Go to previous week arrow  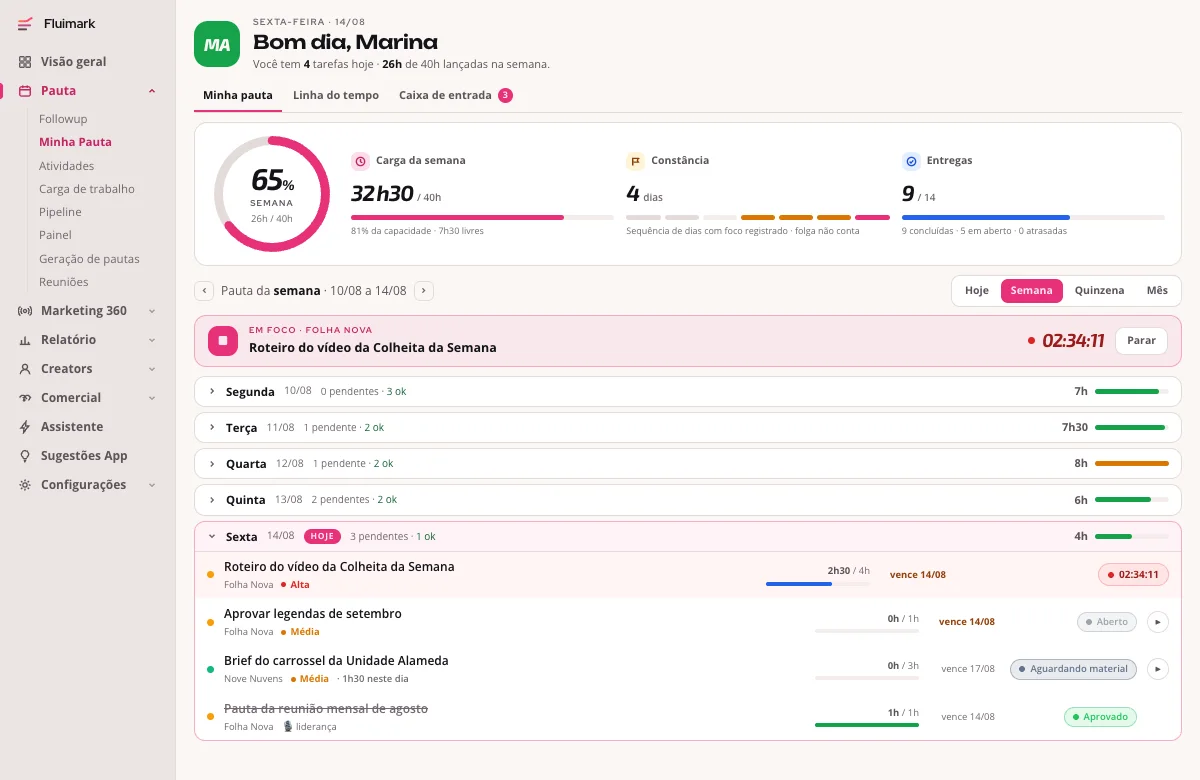click(x=204, y=291)
